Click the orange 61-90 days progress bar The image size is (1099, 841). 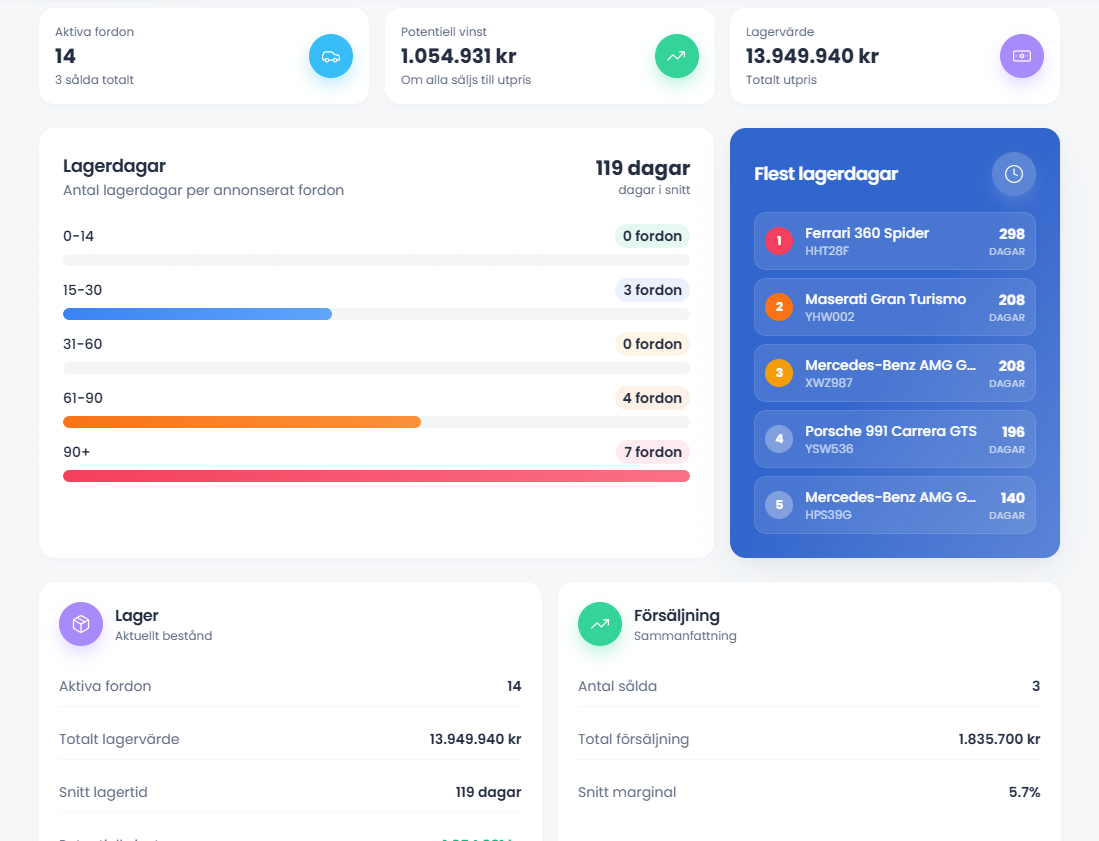tap(242, 422)
